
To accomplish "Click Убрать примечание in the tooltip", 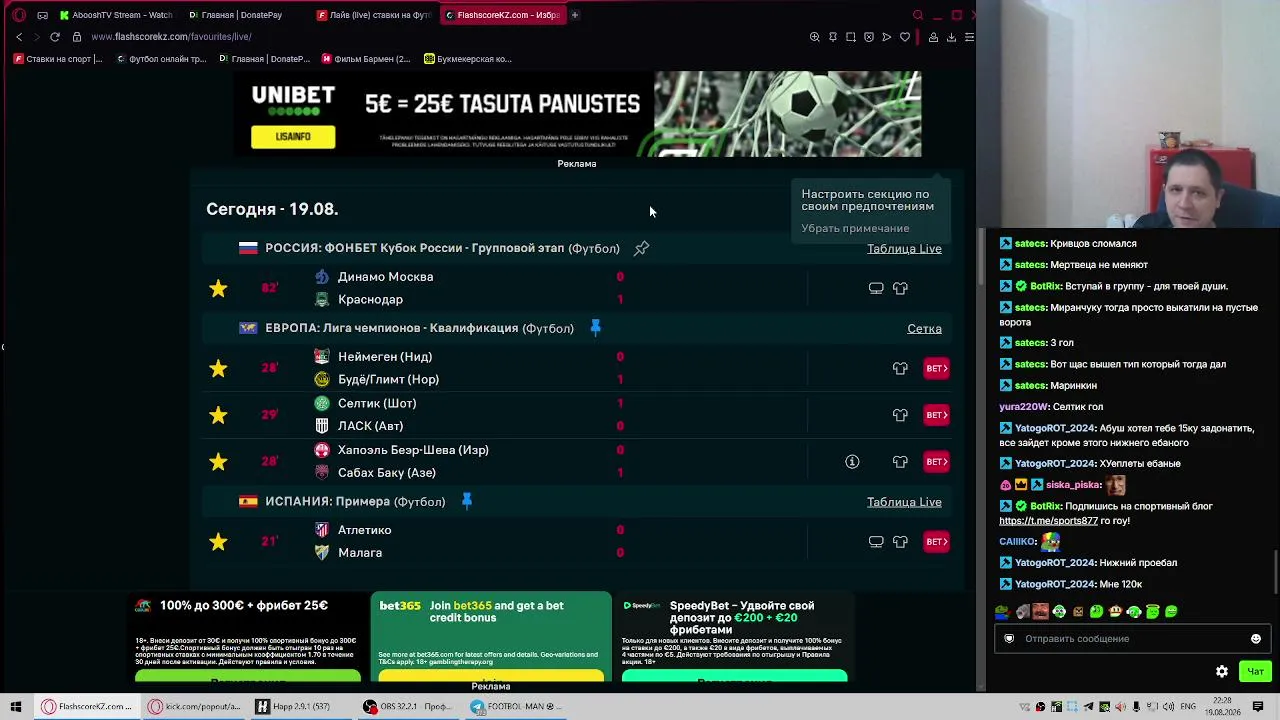I will tap(855, 228).
